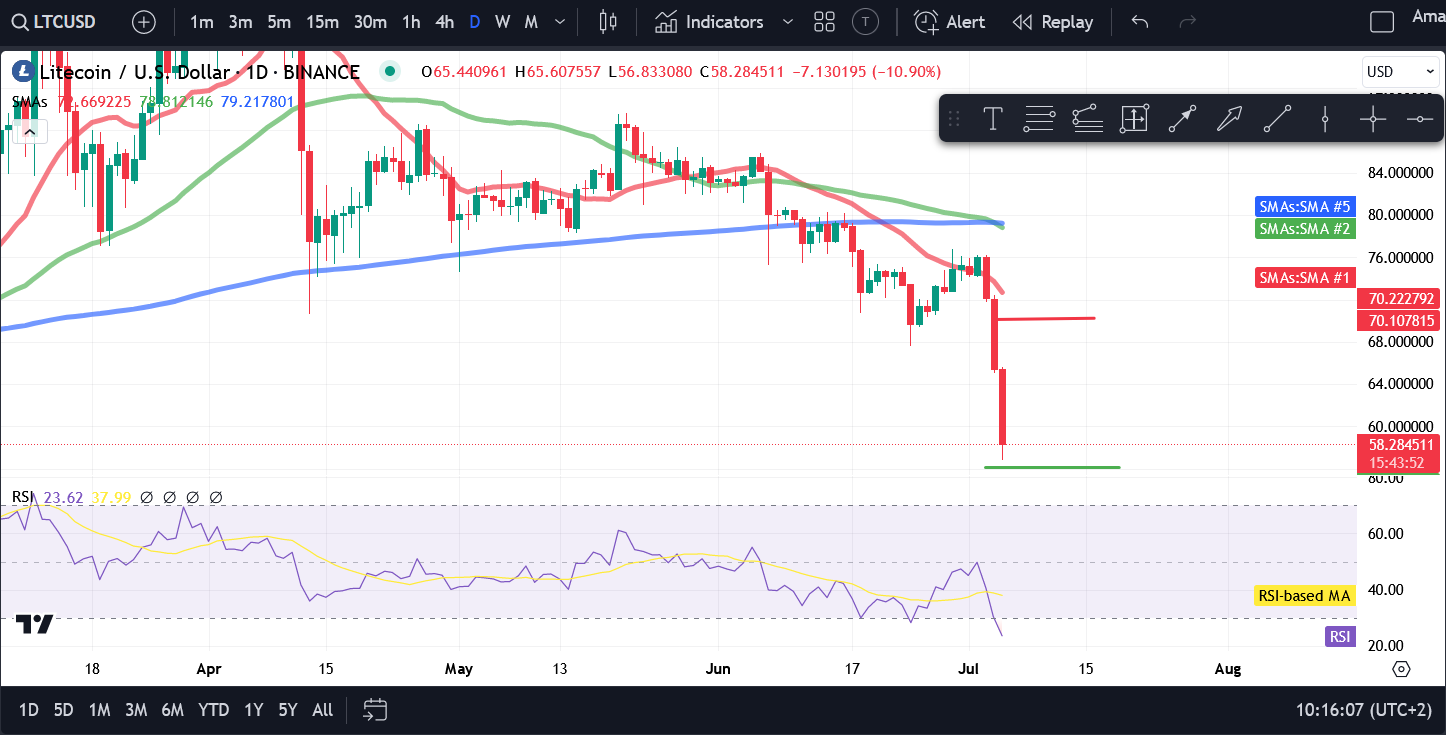Select the 3m timeframe
The image size is (1446, 735).
[x=240, y=21]
